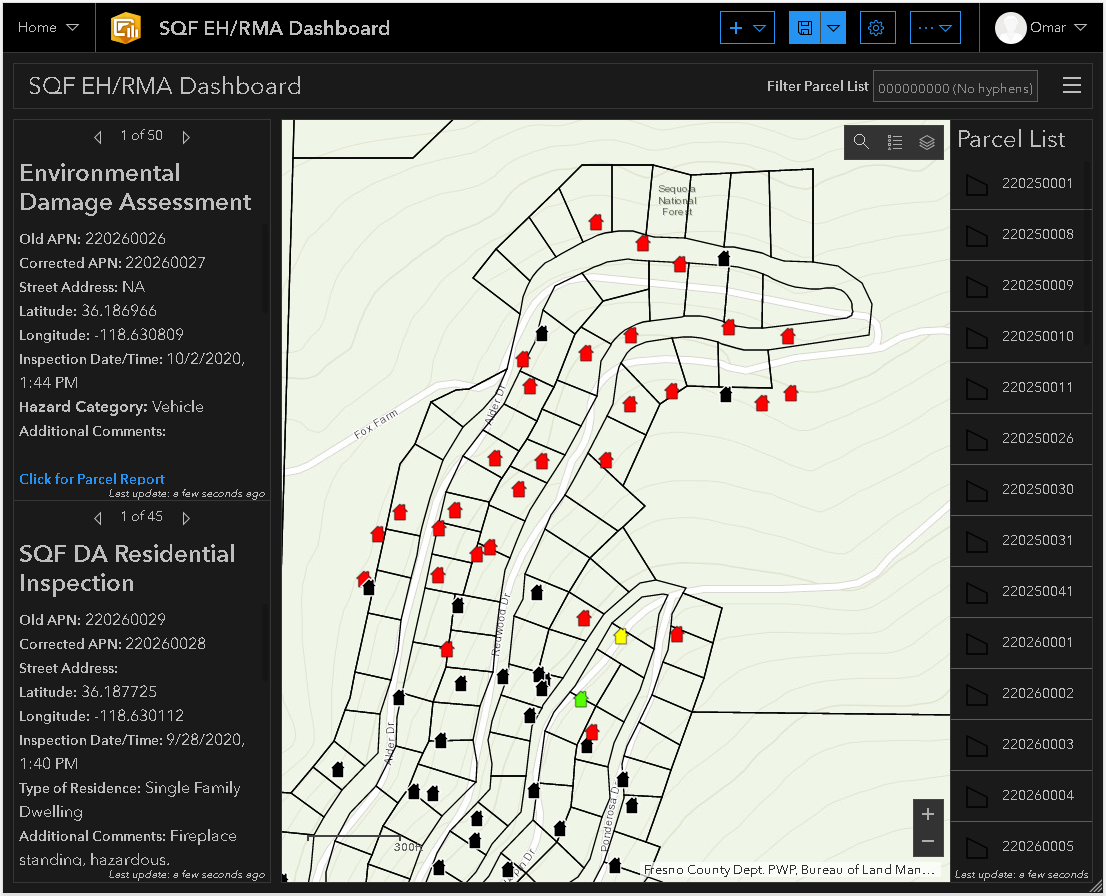Click the Fox Farm road label on map
The height and width of the screenshot is (896, 1106).
point(376,423)
